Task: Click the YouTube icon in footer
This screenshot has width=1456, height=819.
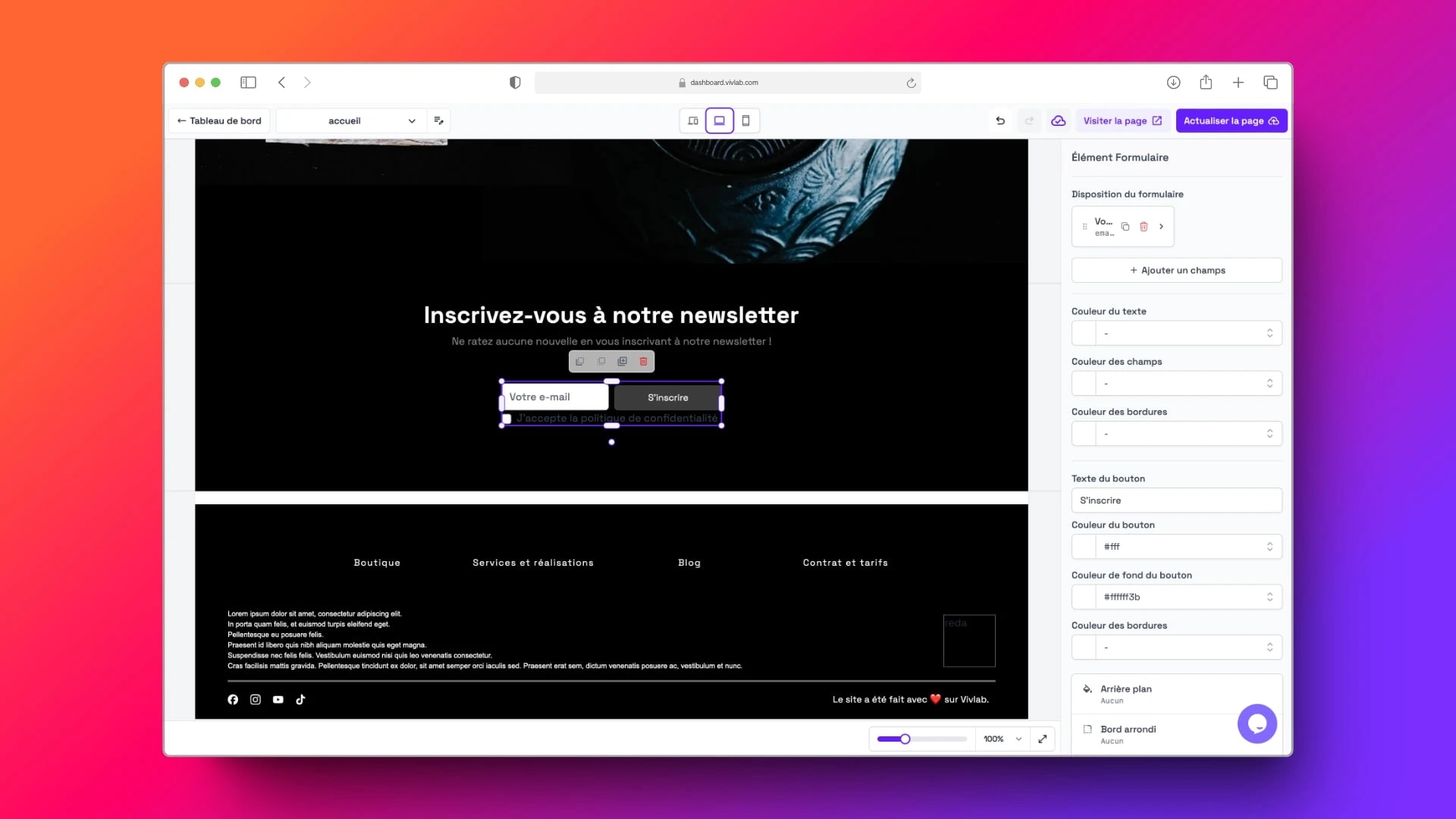Action: click(278, 699)
